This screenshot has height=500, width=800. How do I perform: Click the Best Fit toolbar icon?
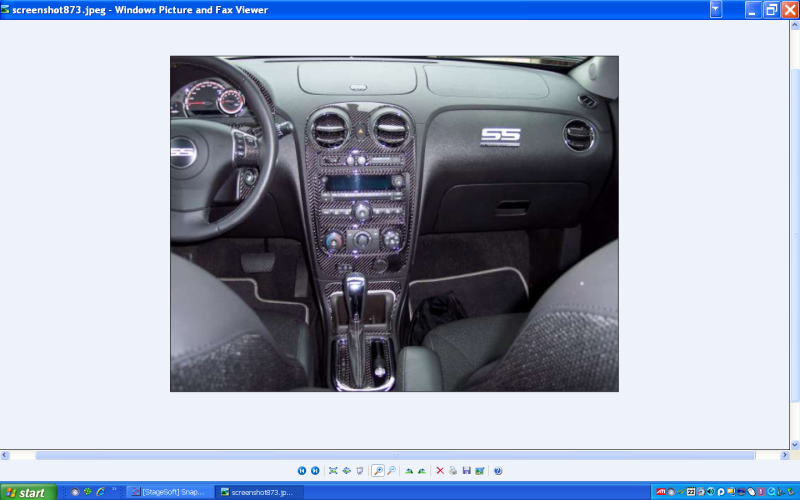click(333, 470)
